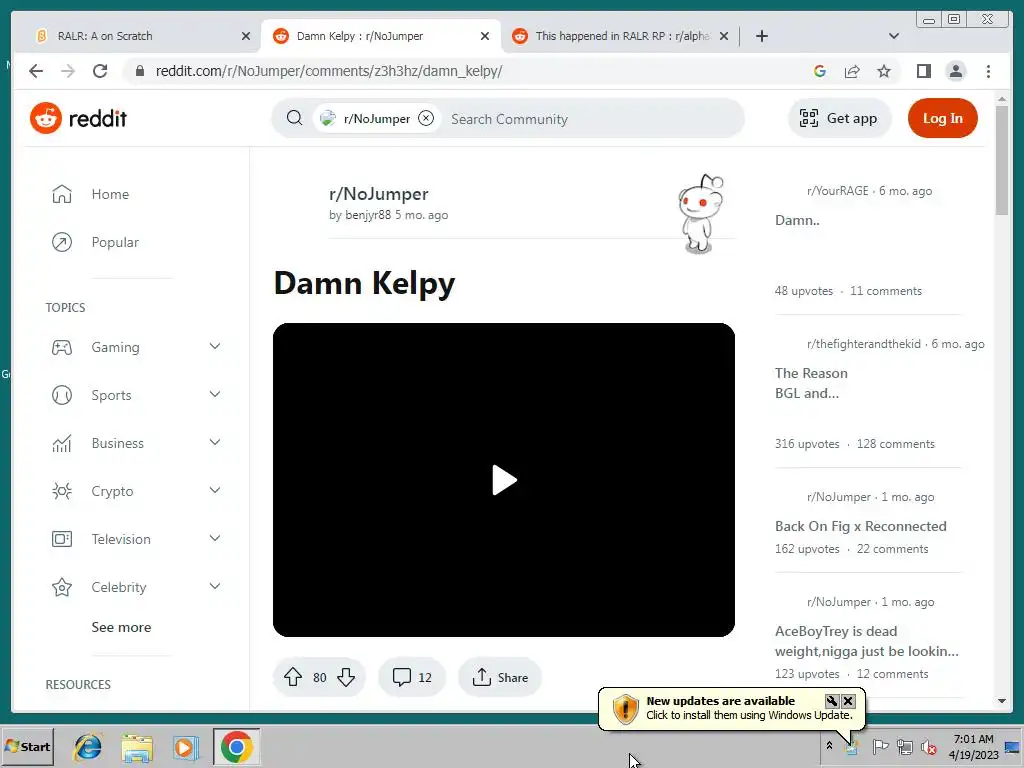Expand the Business topic
1024x768 pixels.
215,443
